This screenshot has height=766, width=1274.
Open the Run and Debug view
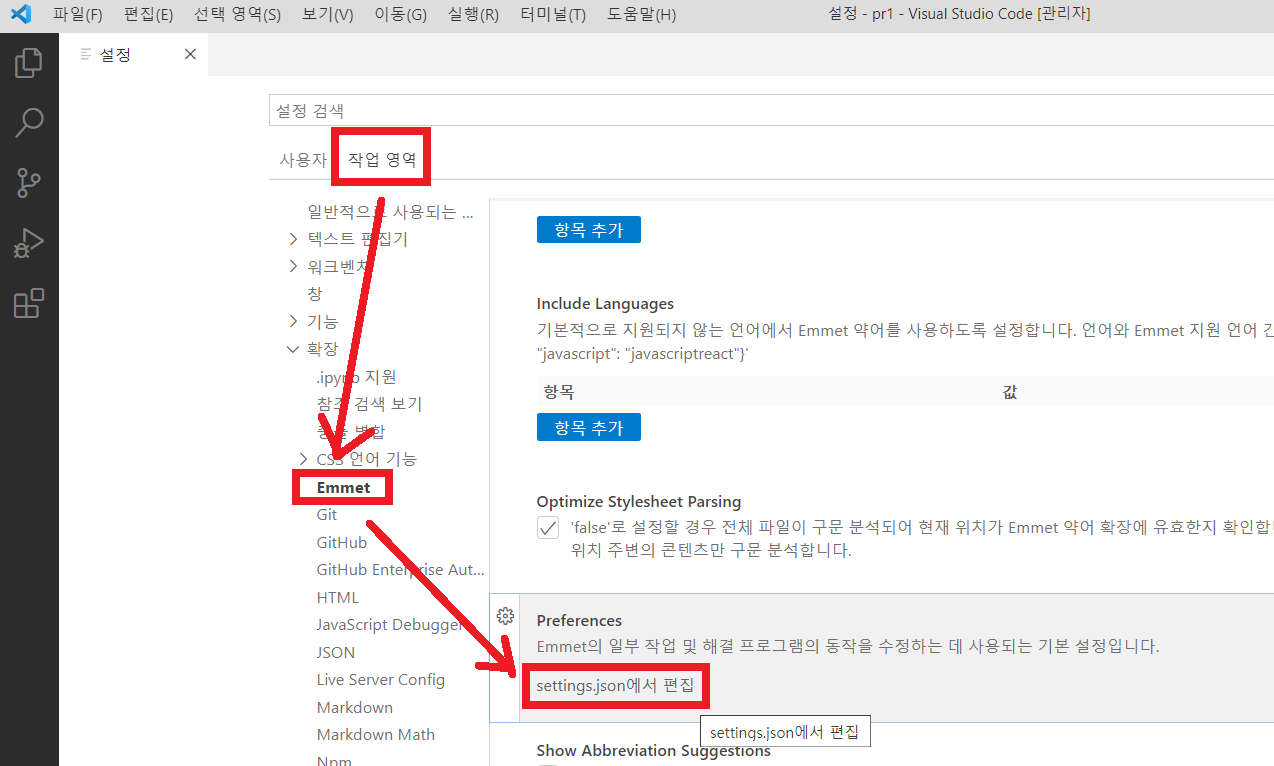click(x=29, y=243)
